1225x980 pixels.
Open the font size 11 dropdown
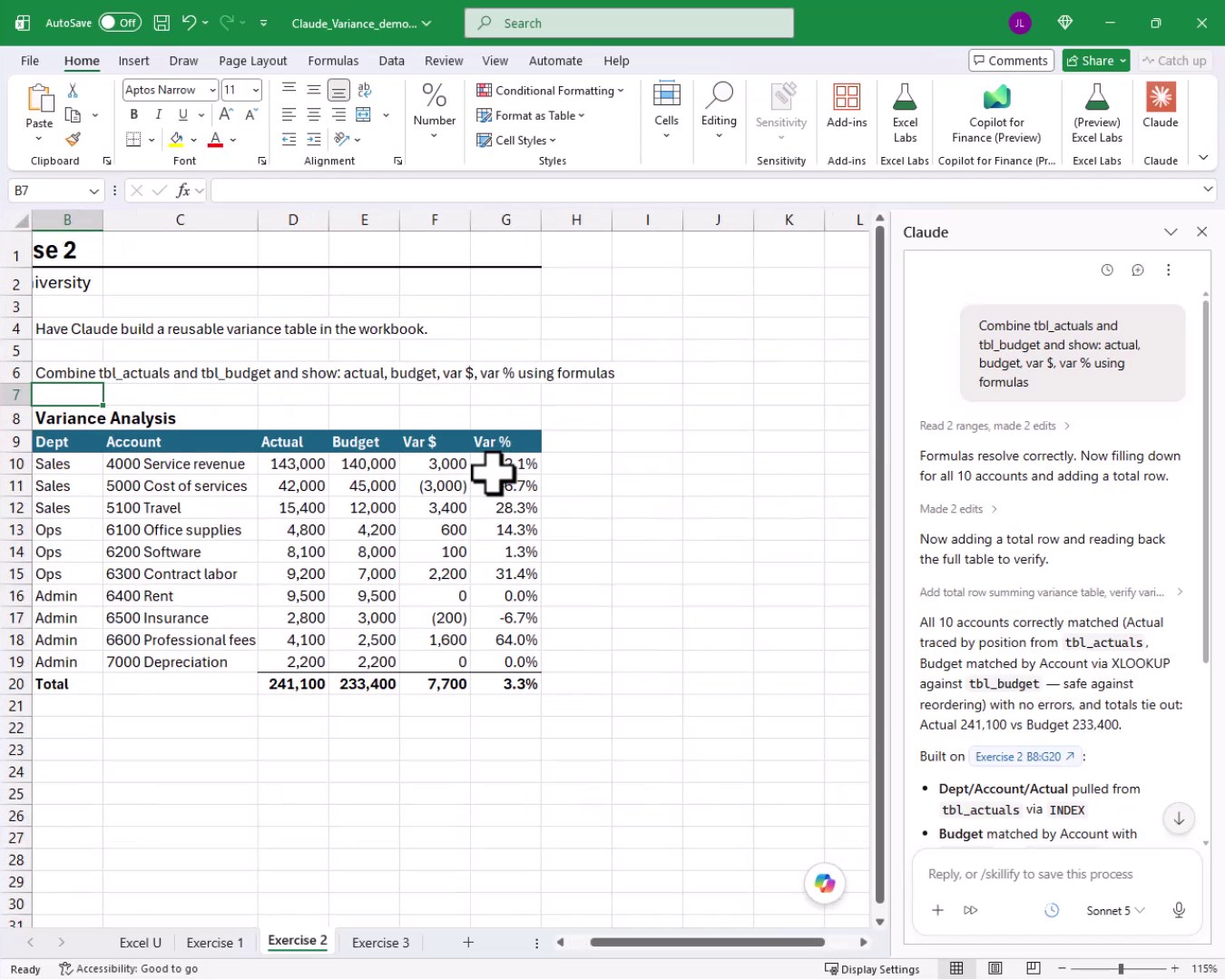(256, 90)
